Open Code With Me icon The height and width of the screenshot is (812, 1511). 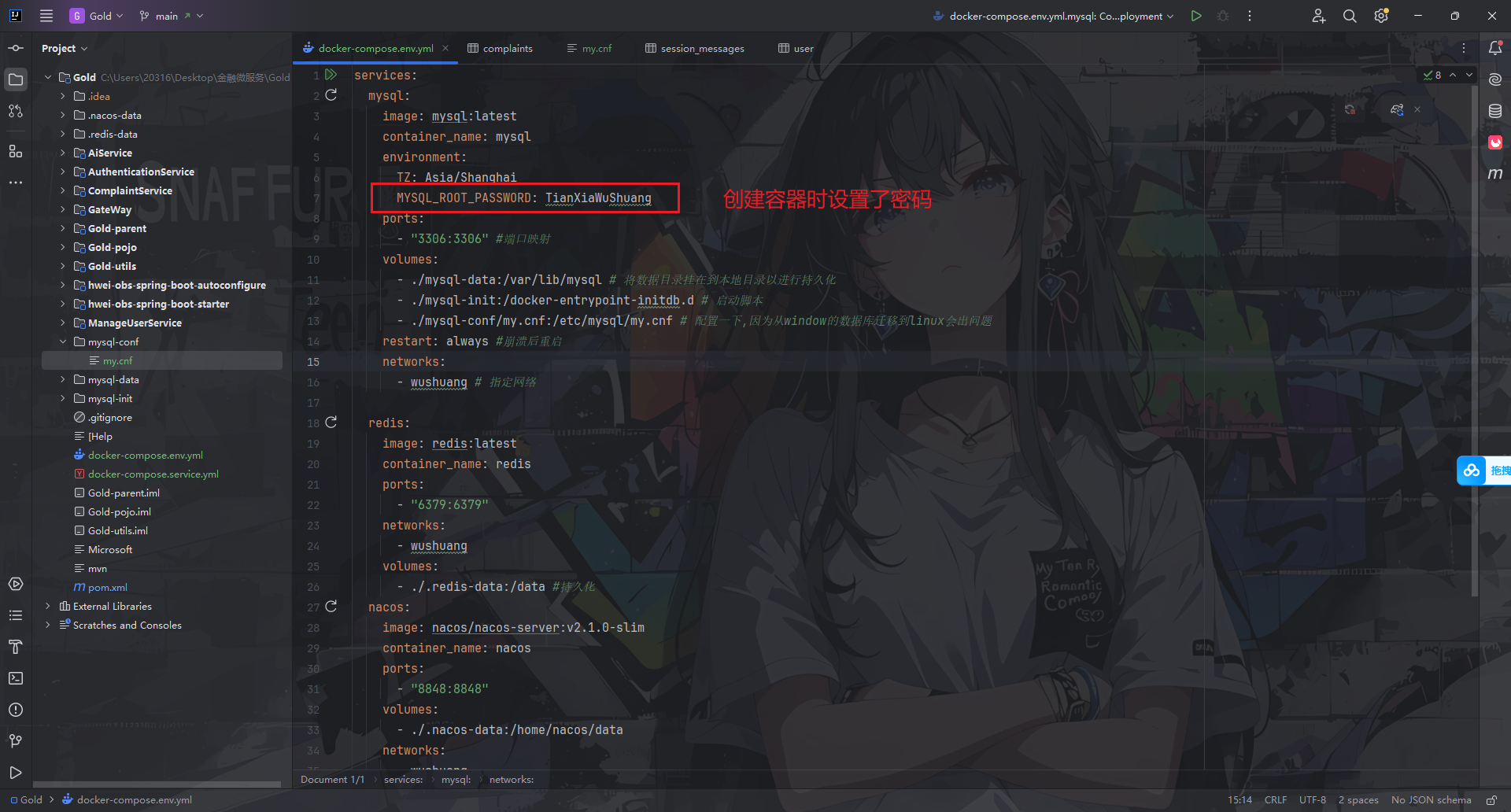tap(1319, 16)
